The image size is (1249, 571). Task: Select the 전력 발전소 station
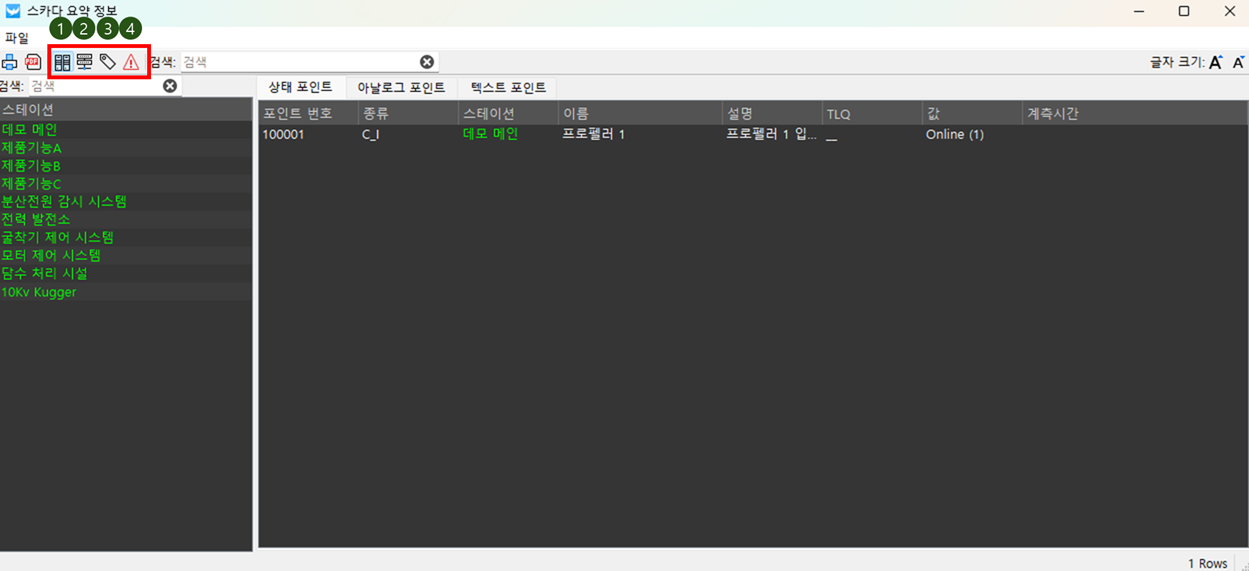(36, 219)
